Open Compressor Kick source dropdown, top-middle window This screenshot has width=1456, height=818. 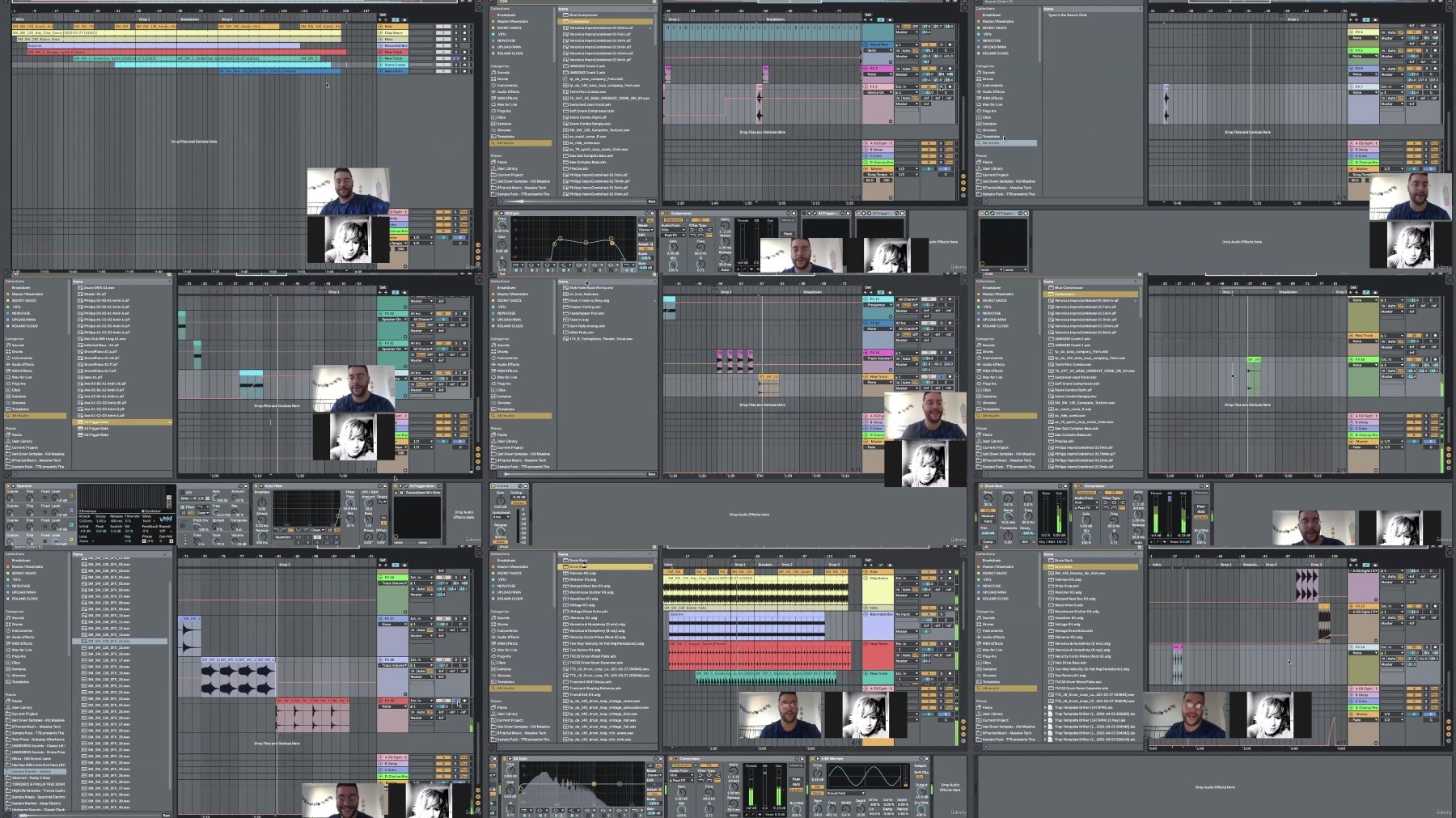pos(674,230)
